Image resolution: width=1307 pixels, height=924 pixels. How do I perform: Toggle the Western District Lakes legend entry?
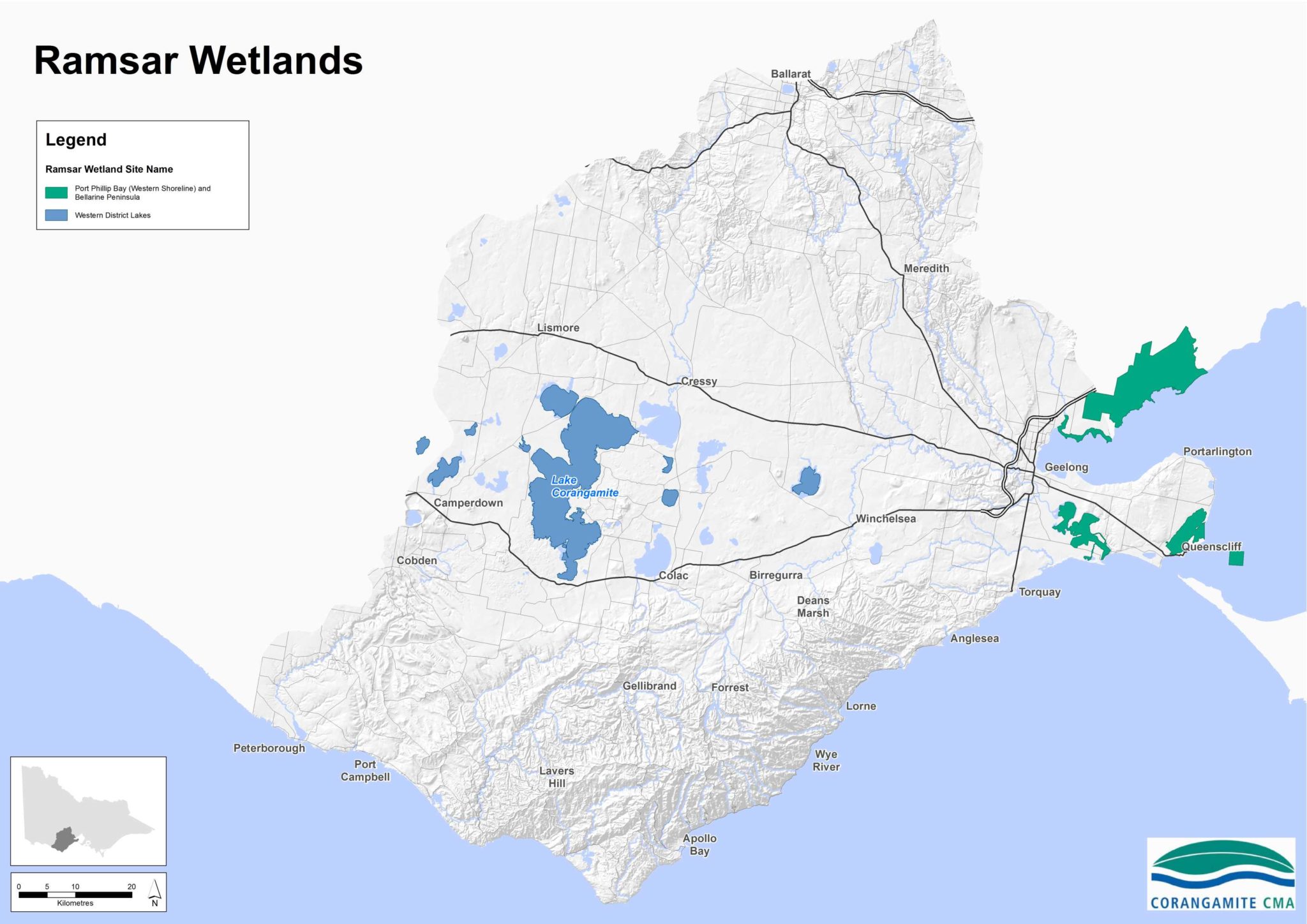[112, 217]
